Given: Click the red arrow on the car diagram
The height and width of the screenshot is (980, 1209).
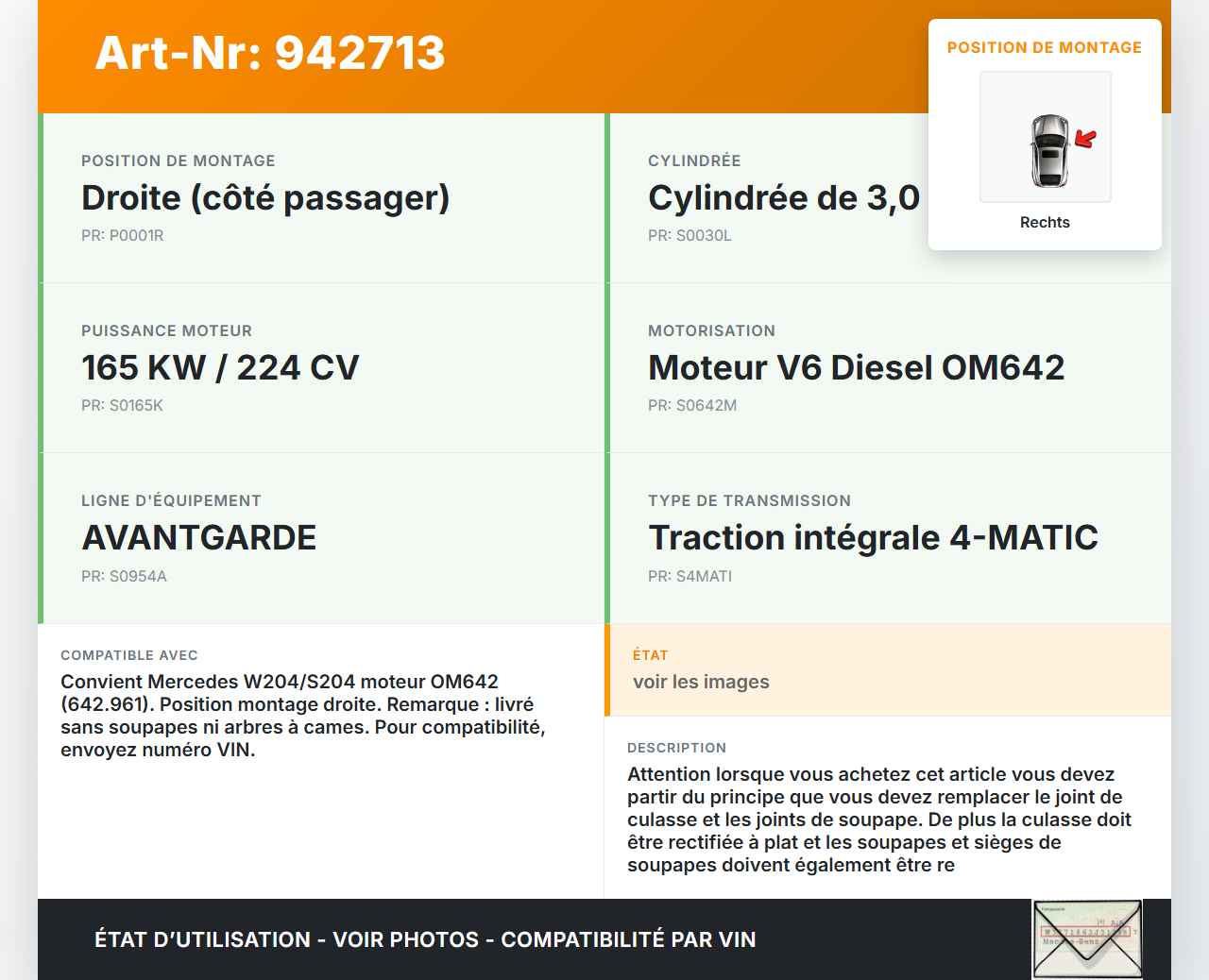Looking at the screenshot, I should [1085, 140].
